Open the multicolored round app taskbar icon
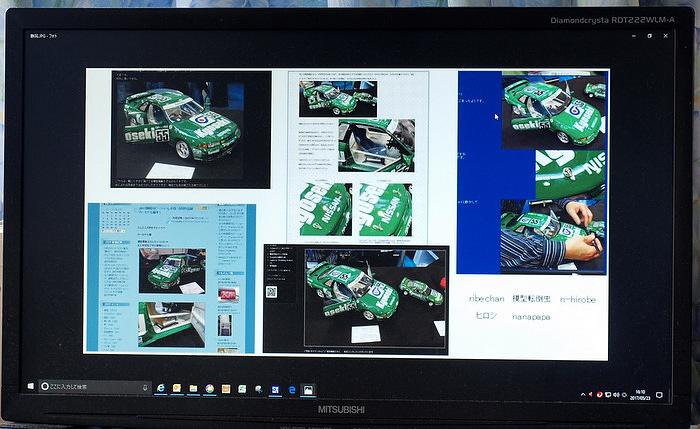This screenshot has height=429, width=700. 210,389
